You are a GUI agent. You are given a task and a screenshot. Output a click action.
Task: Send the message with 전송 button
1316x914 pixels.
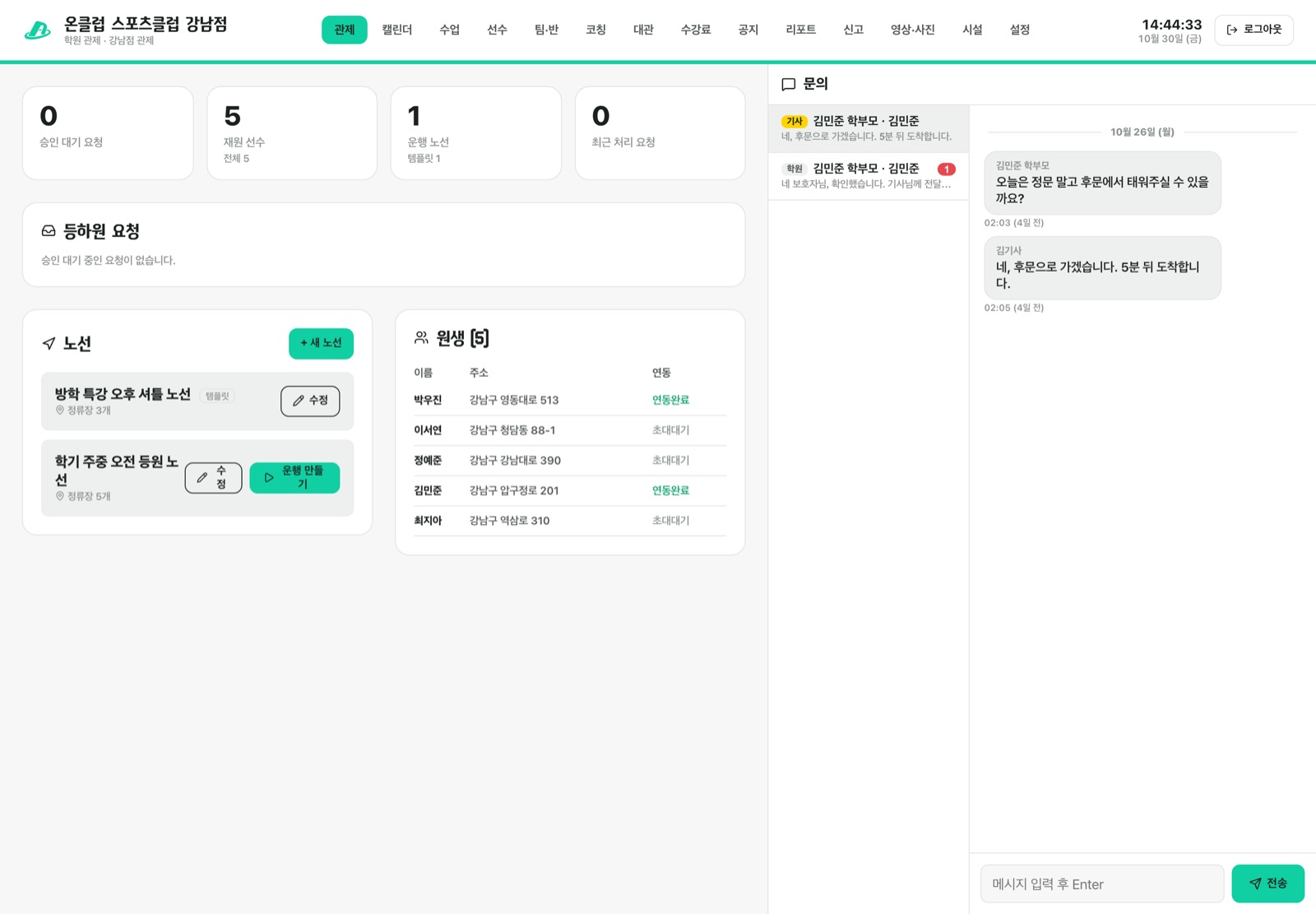pos(1267,884)
